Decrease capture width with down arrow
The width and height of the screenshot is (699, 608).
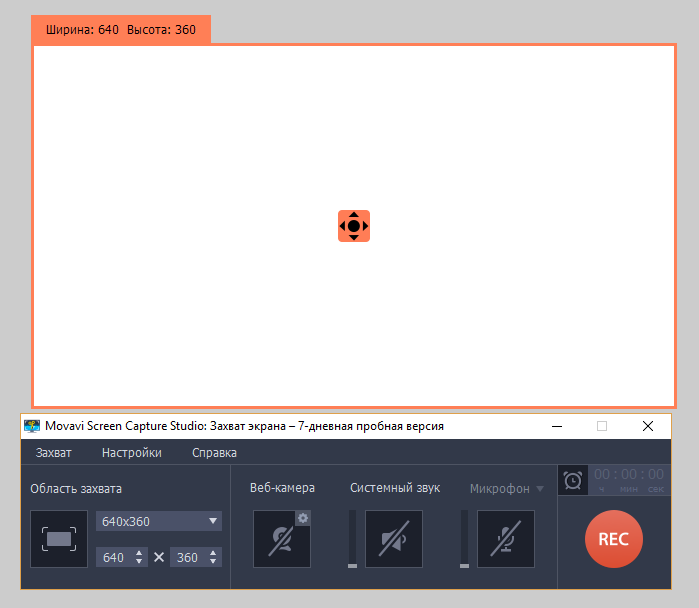point(139,561)
